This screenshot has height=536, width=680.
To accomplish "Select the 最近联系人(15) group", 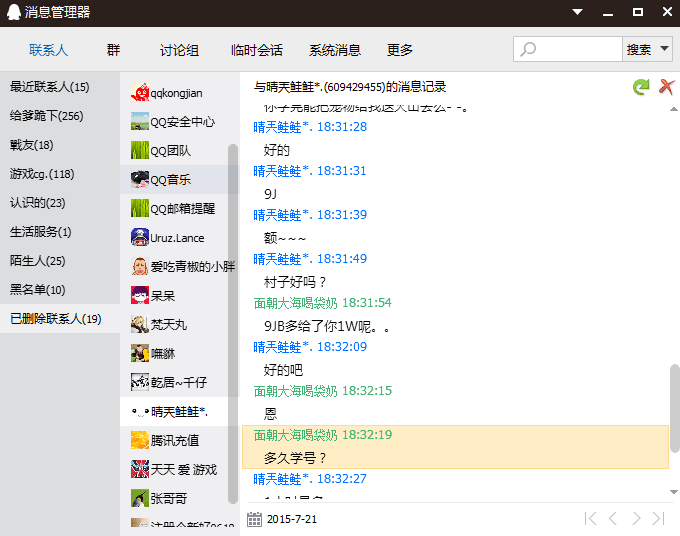I will tap(50, 87).
